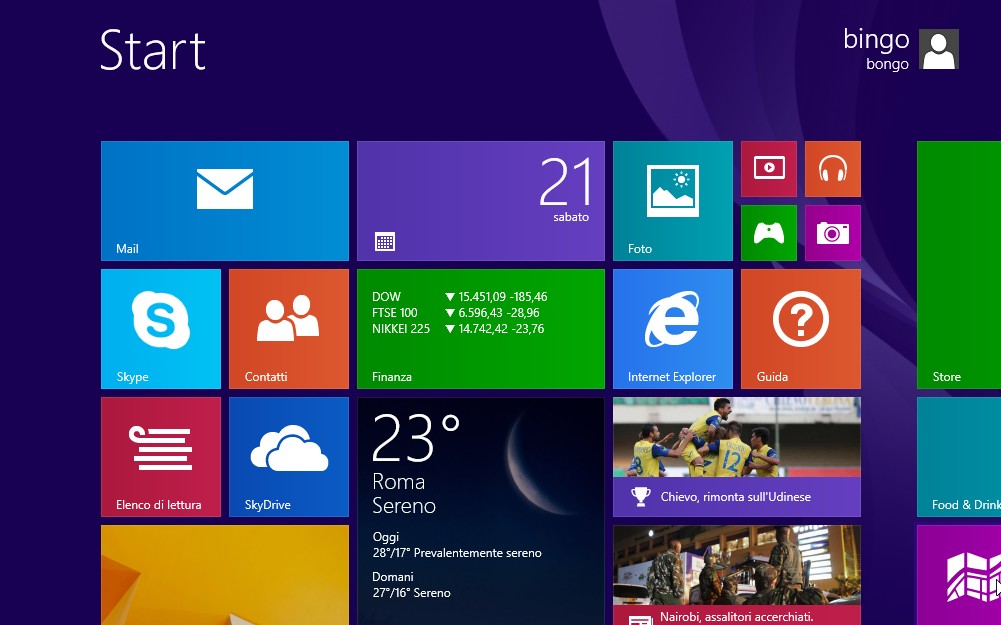Image resolution: width=1001 pixels, height=625 pixels.
Task: Click the bingo user name
Action: (876, 40)
